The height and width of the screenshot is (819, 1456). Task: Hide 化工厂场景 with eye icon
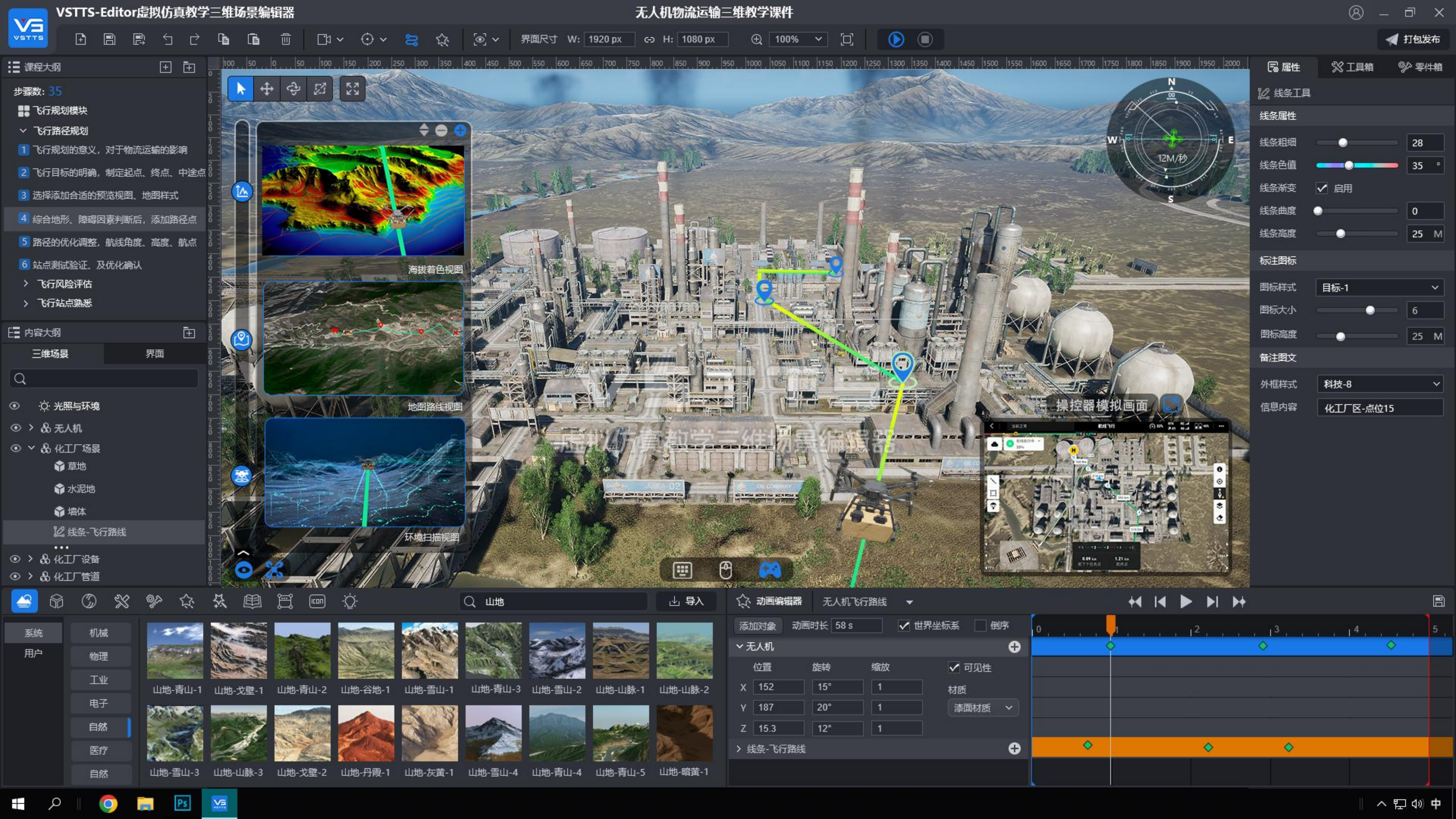16,448
